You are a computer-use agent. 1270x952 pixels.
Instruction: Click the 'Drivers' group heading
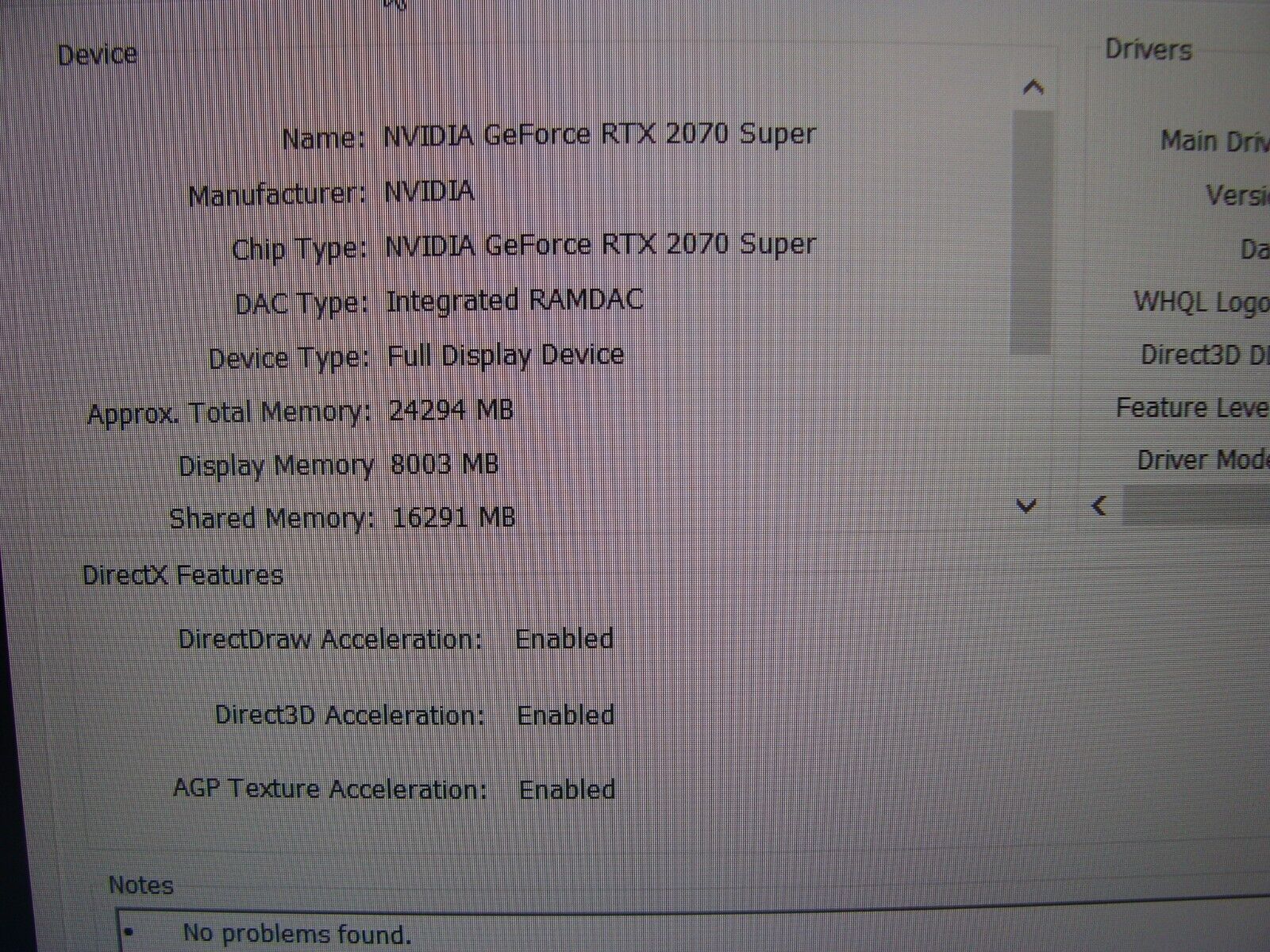click(x=1149, y=50)
